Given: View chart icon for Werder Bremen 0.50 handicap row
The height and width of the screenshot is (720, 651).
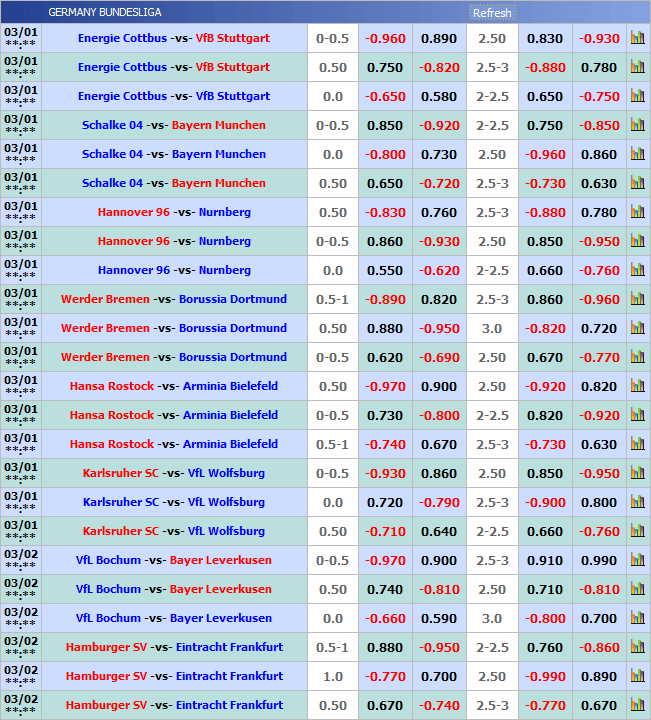Looking at the screenshot, I should (x=638, y=328).
